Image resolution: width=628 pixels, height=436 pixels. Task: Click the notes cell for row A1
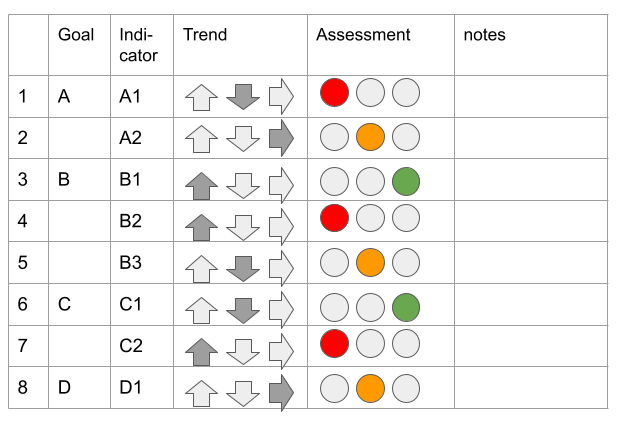[x=530, y=96]
